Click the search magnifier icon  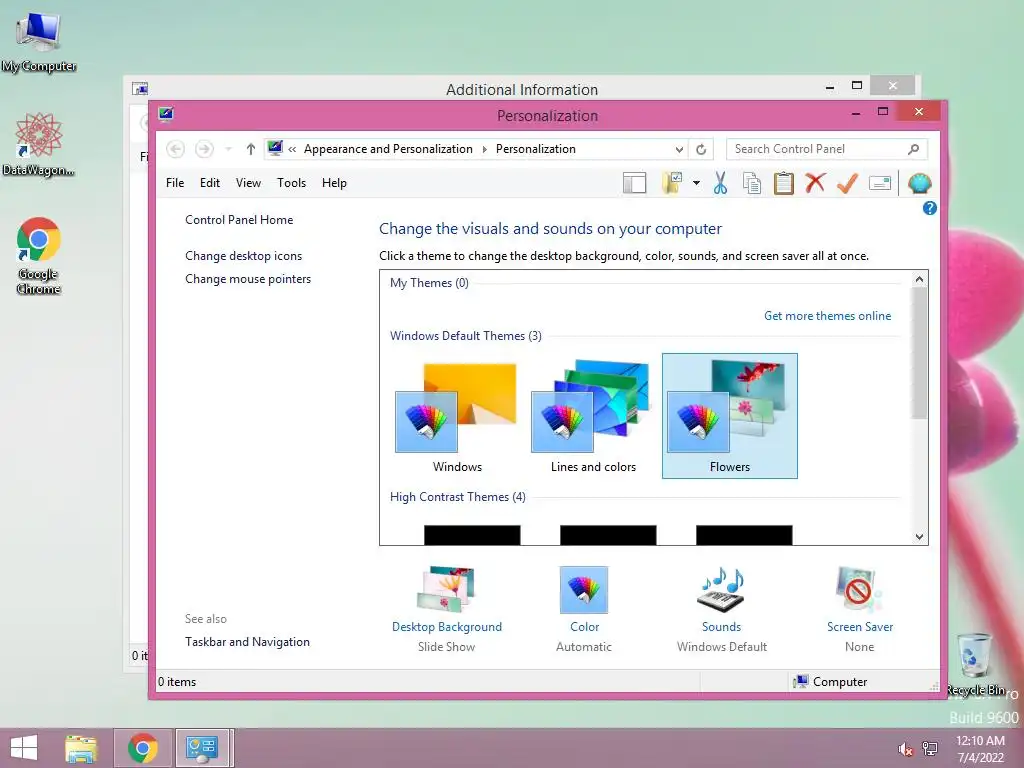[x=914, y=149]
